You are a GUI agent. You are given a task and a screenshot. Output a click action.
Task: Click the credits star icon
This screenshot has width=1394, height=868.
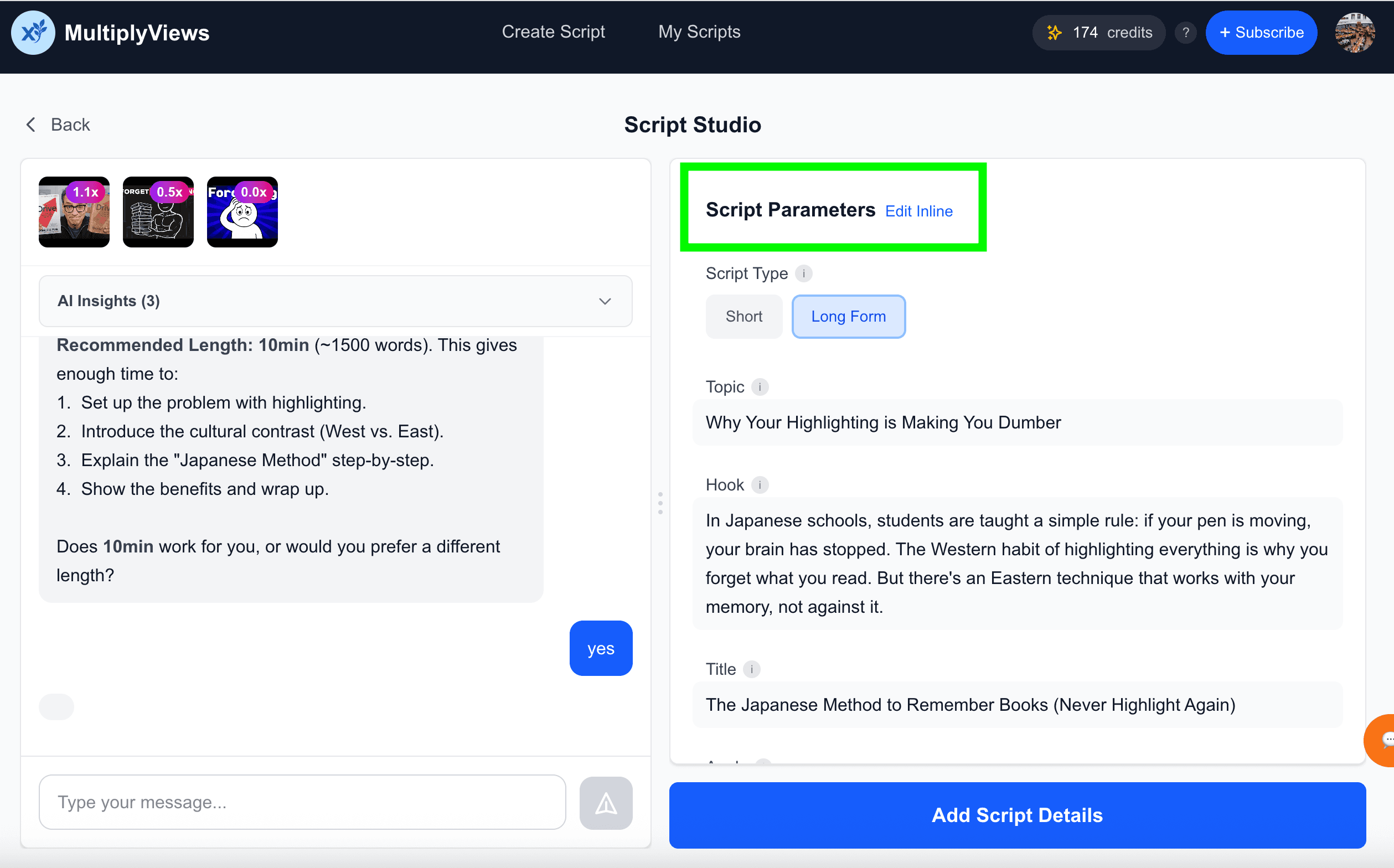coord(1054,33)
